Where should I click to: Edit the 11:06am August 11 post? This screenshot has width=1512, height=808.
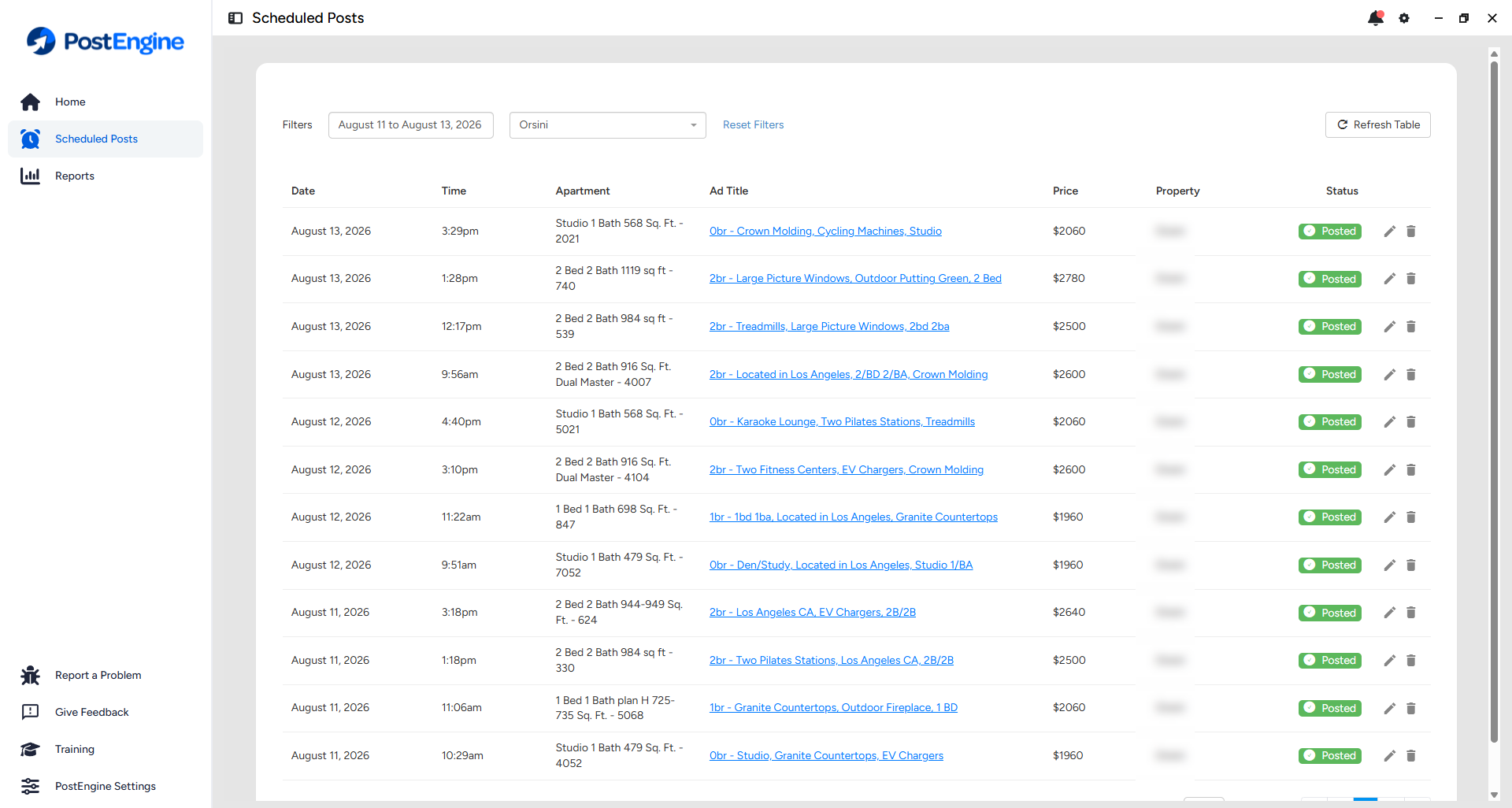[1390, 709]
